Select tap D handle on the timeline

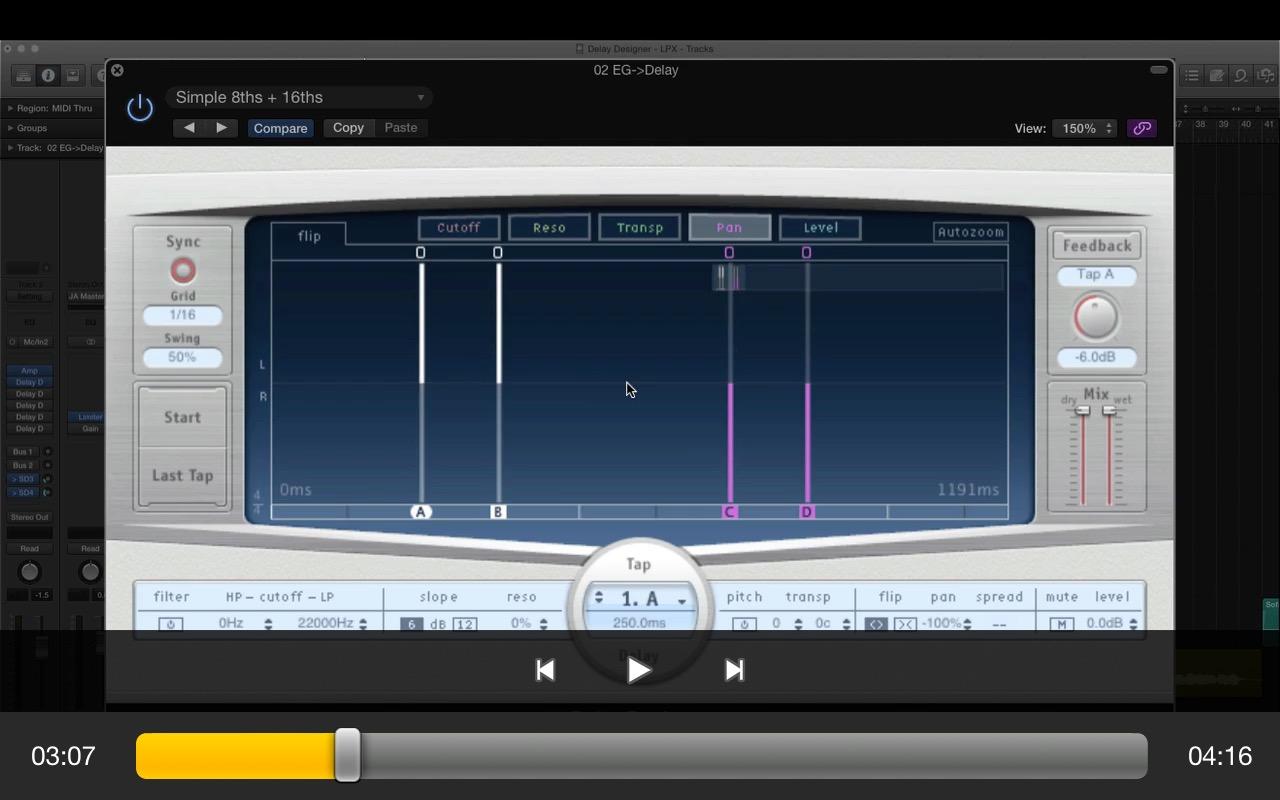point(807,512)
